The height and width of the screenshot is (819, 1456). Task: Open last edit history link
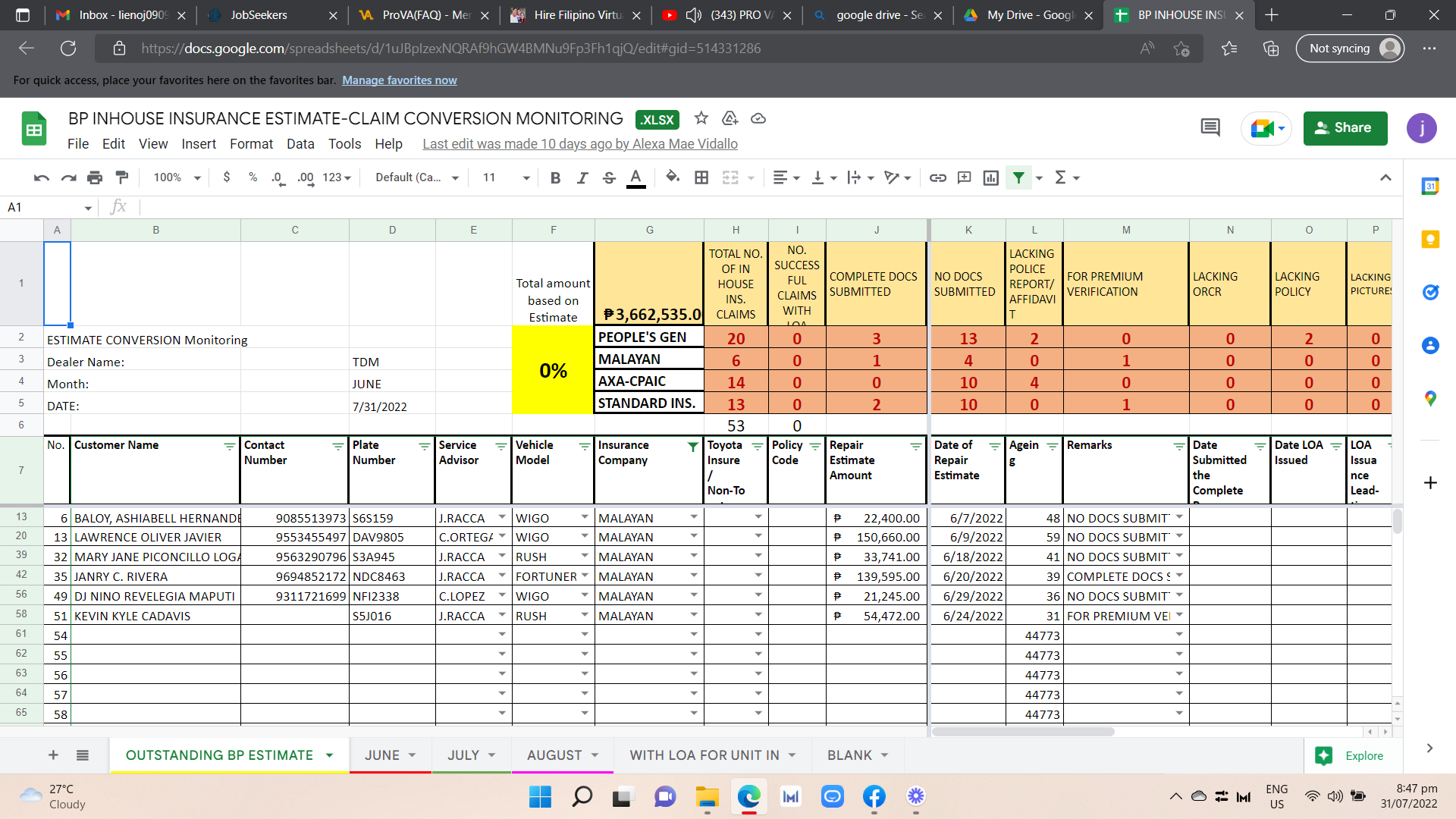point(579,144)
